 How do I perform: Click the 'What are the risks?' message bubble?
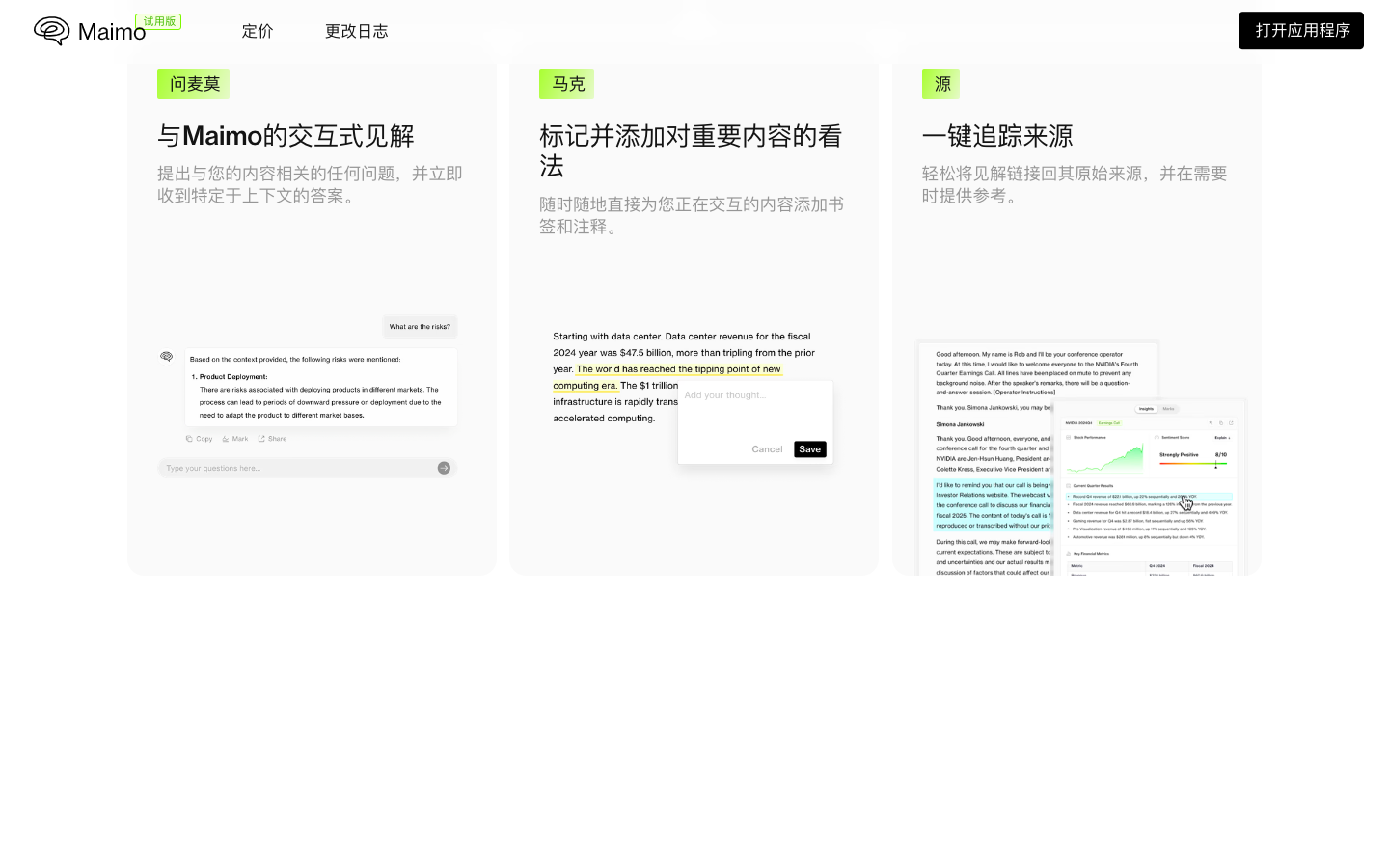click(x=420, y=327)
